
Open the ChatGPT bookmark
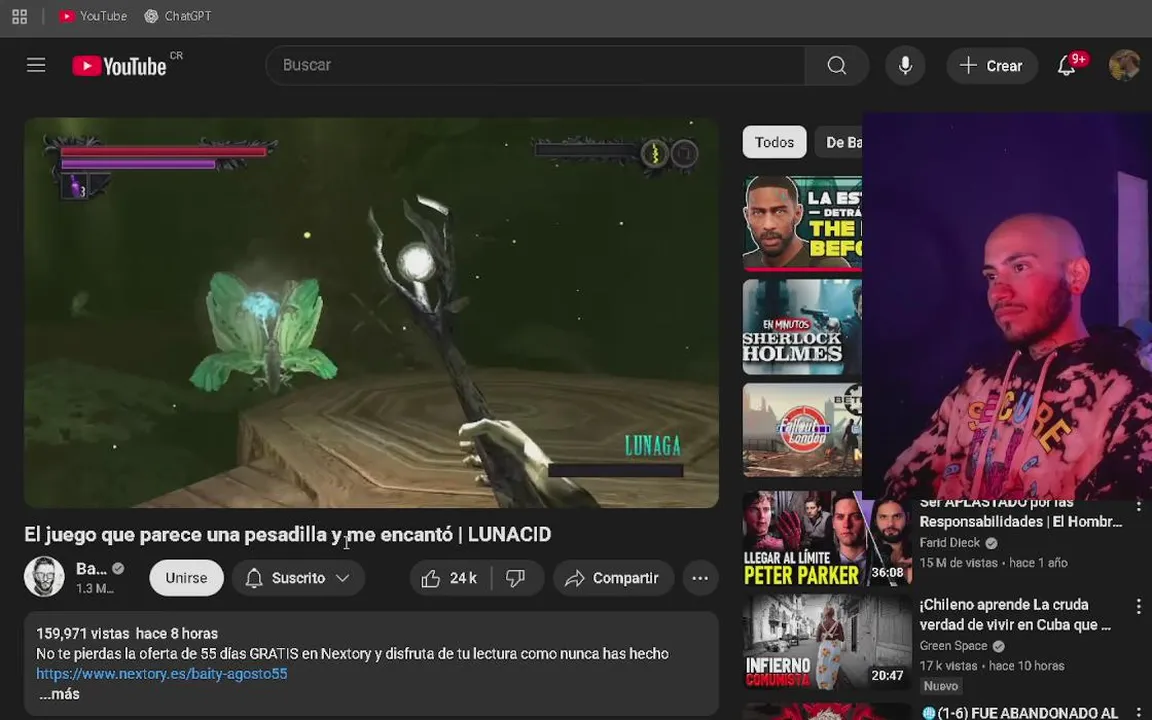point(178,16)
